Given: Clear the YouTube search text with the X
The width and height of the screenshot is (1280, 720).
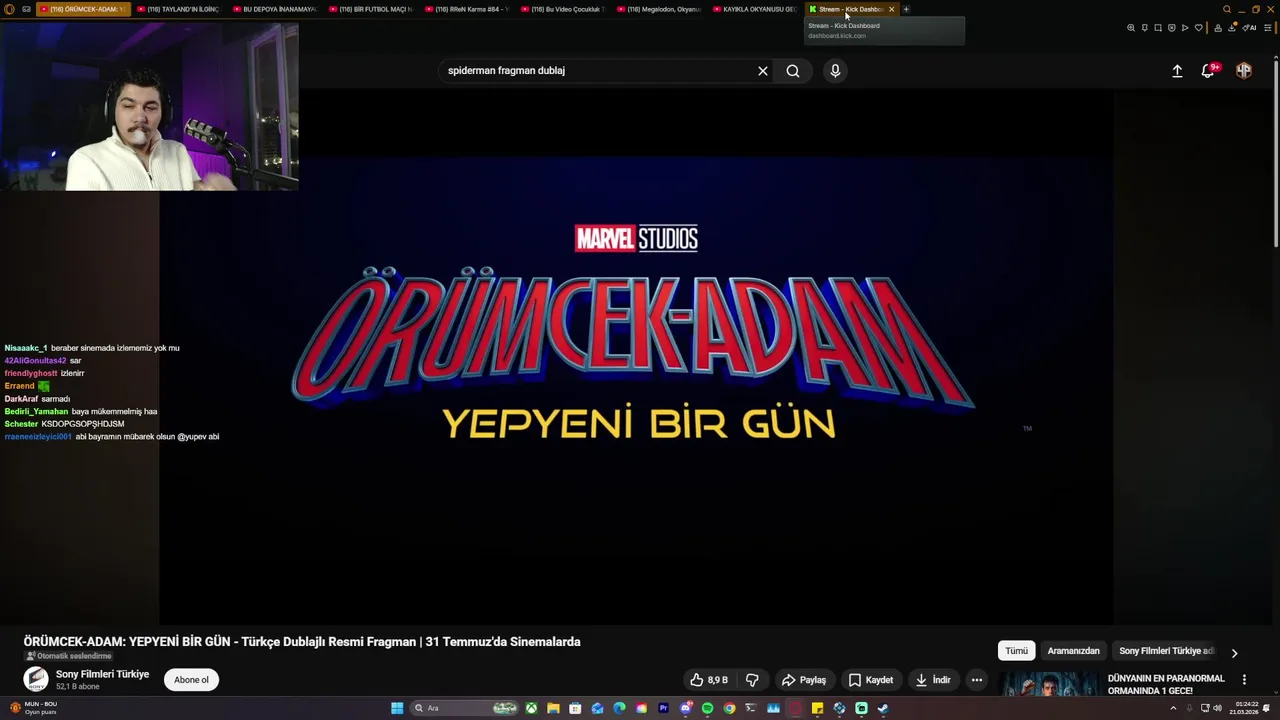Looking at the screenshot, I should [x=763, y=71].
